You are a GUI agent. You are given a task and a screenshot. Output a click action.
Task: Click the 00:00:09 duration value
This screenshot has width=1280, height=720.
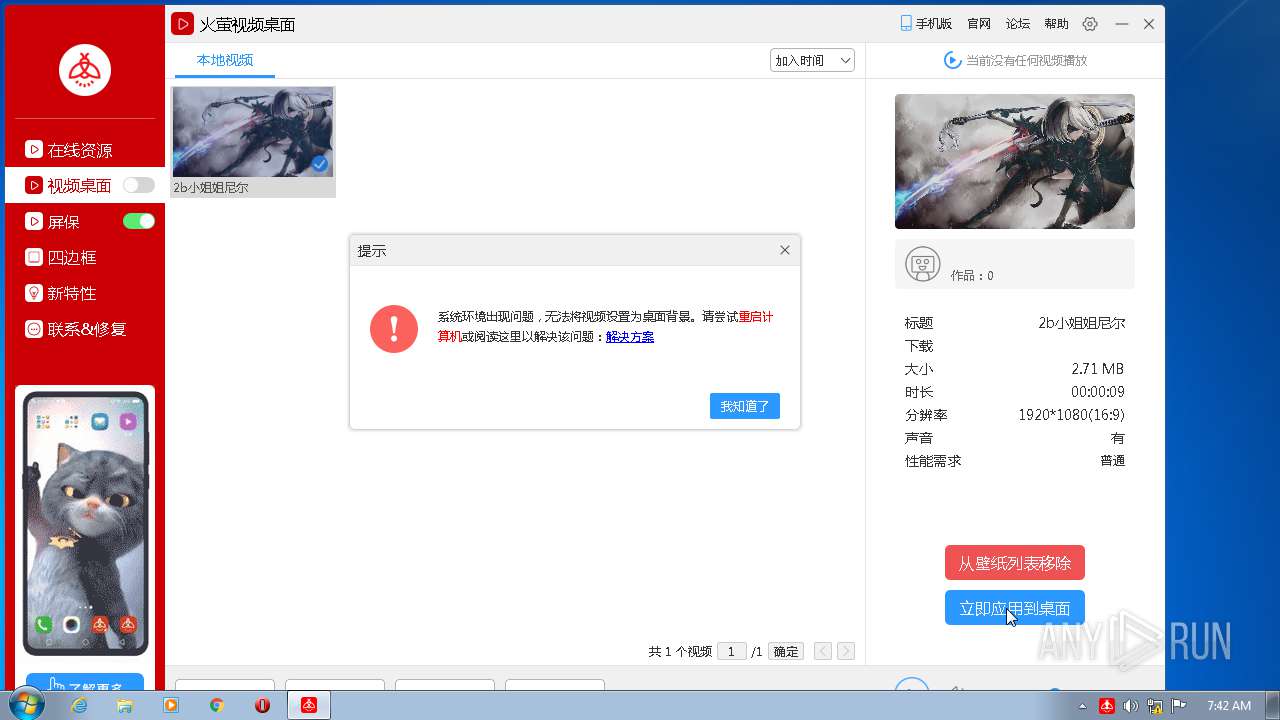[x=1098, y=392]
